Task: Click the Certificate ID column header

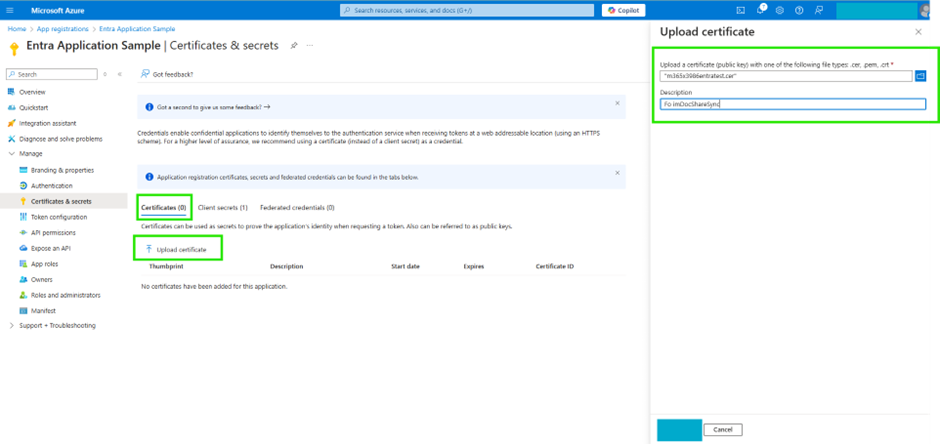Action: 555,266
